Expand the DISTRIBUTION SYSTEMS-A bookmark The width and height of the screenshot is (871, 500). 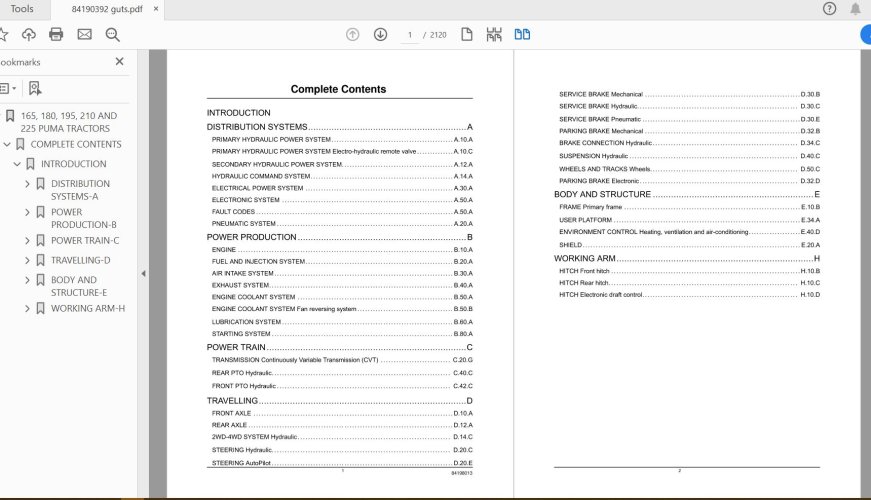[x=27, y=184]
